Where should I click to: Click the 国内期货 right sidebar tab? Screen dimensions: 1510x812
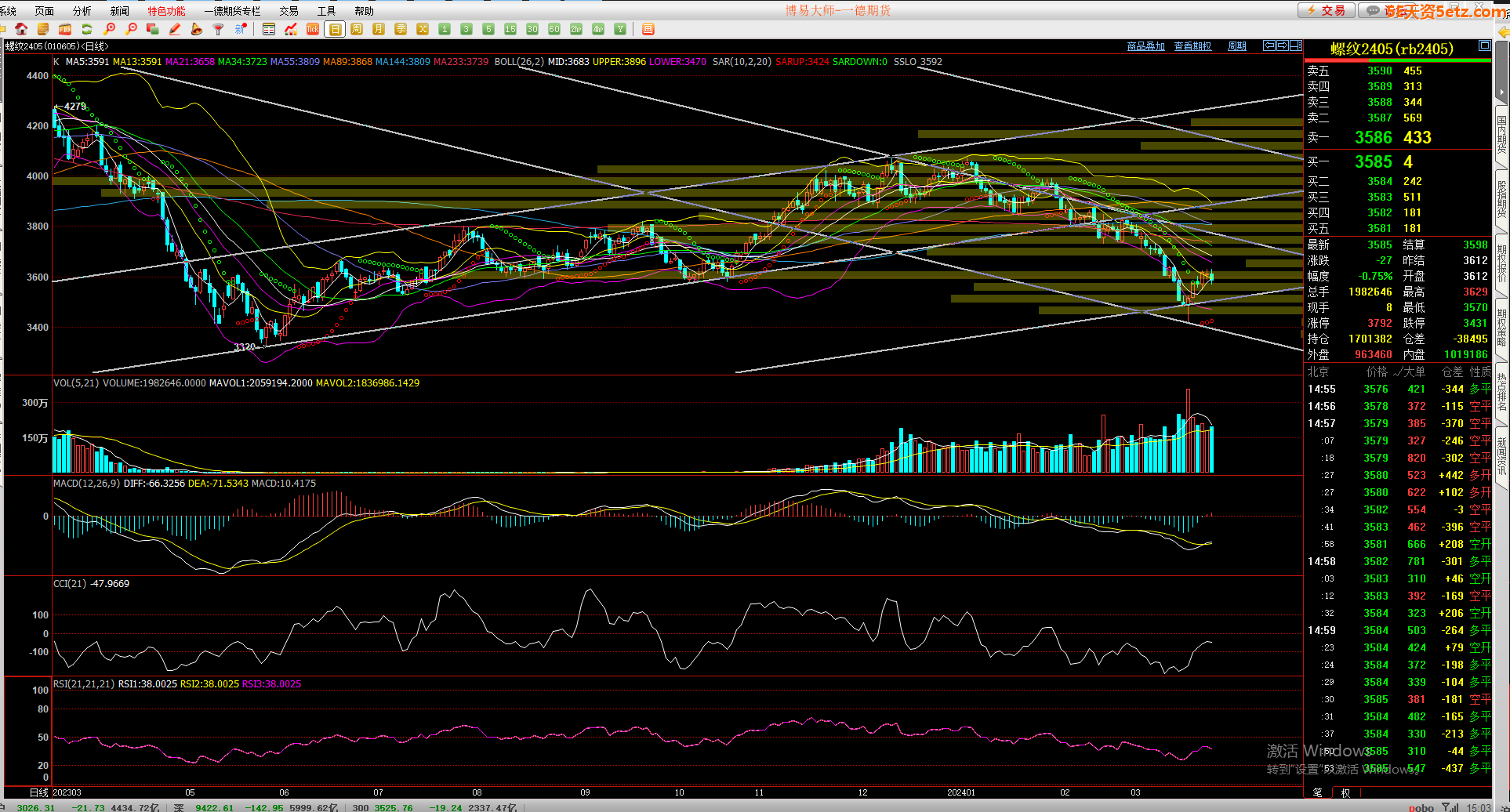(x=1501, y=133)
